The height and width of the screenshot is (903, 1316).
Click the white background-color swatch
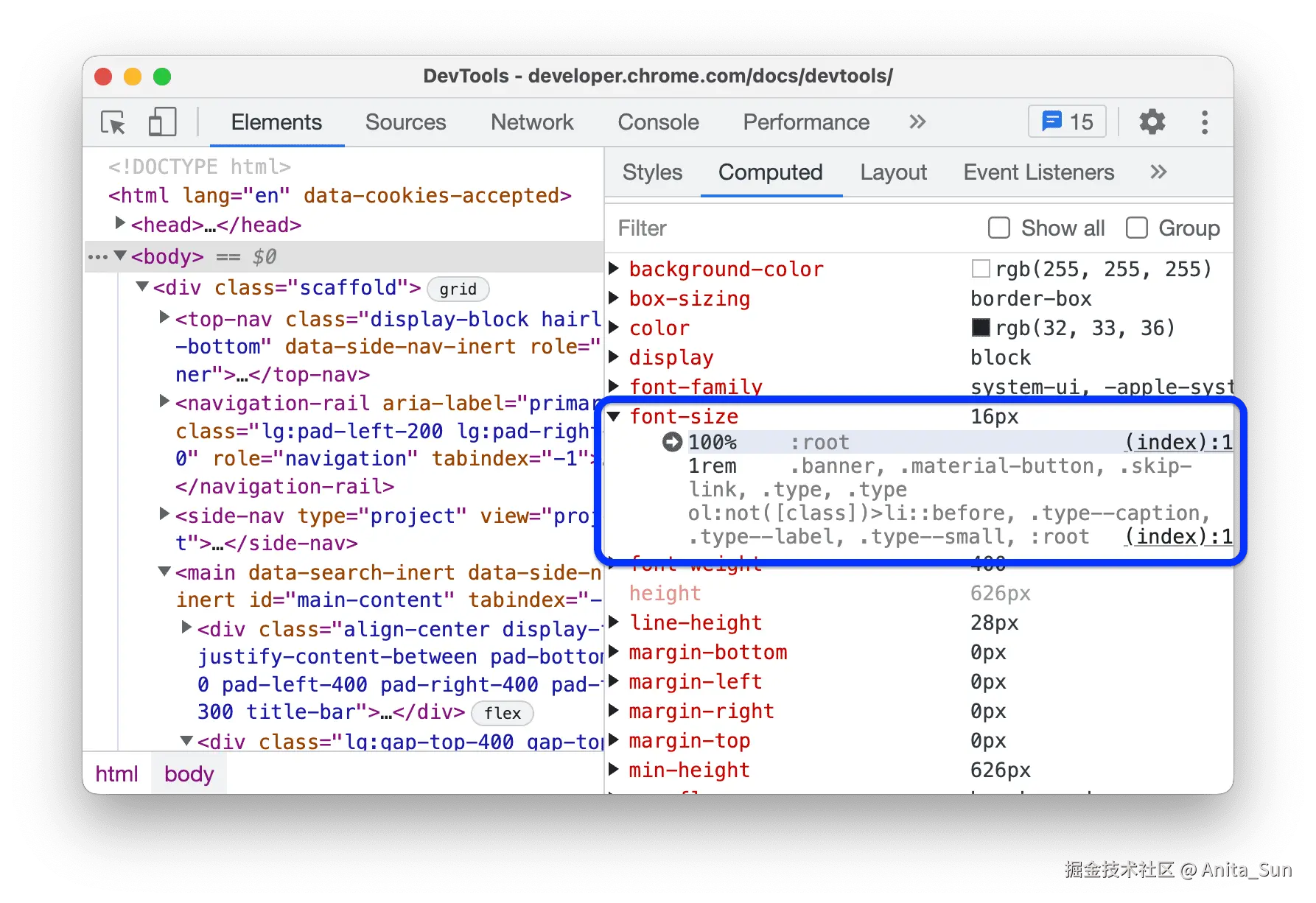pos(981,268)
